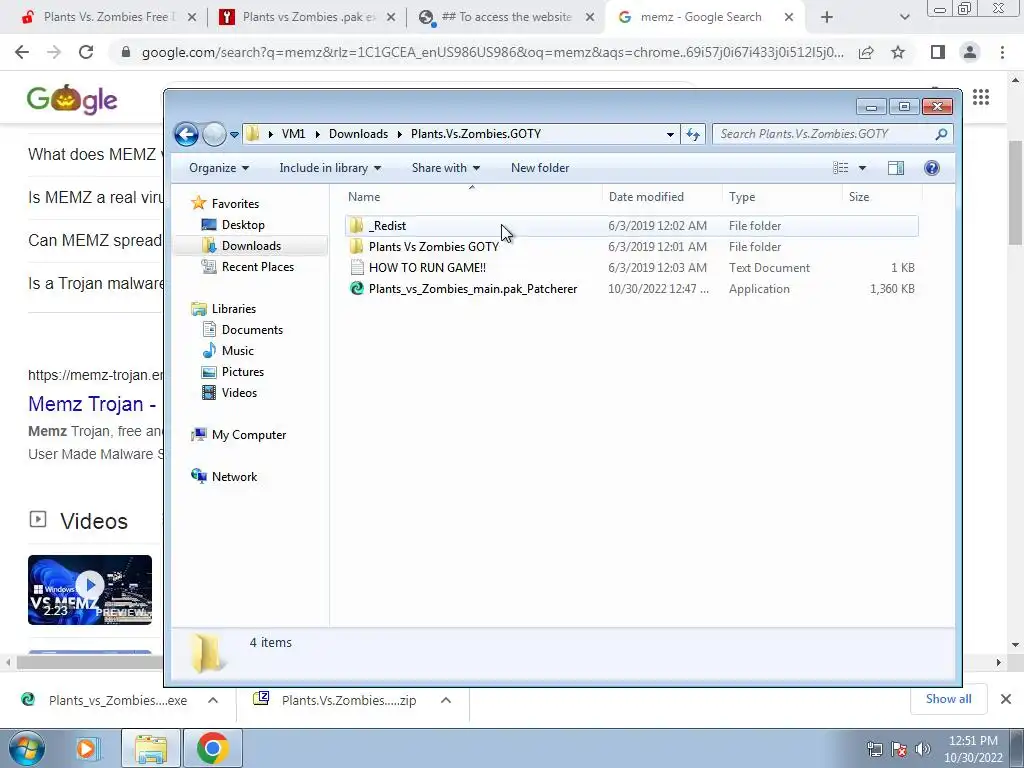
Task: Share this page icon in address bar
Action: [x=866, y=52]
